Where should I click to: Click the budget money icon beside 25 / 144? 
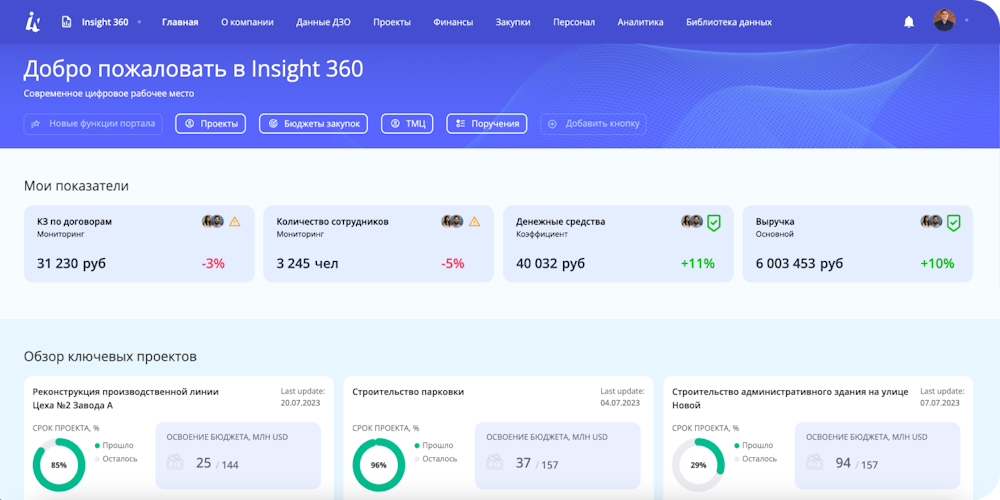(x=176, y=462)
